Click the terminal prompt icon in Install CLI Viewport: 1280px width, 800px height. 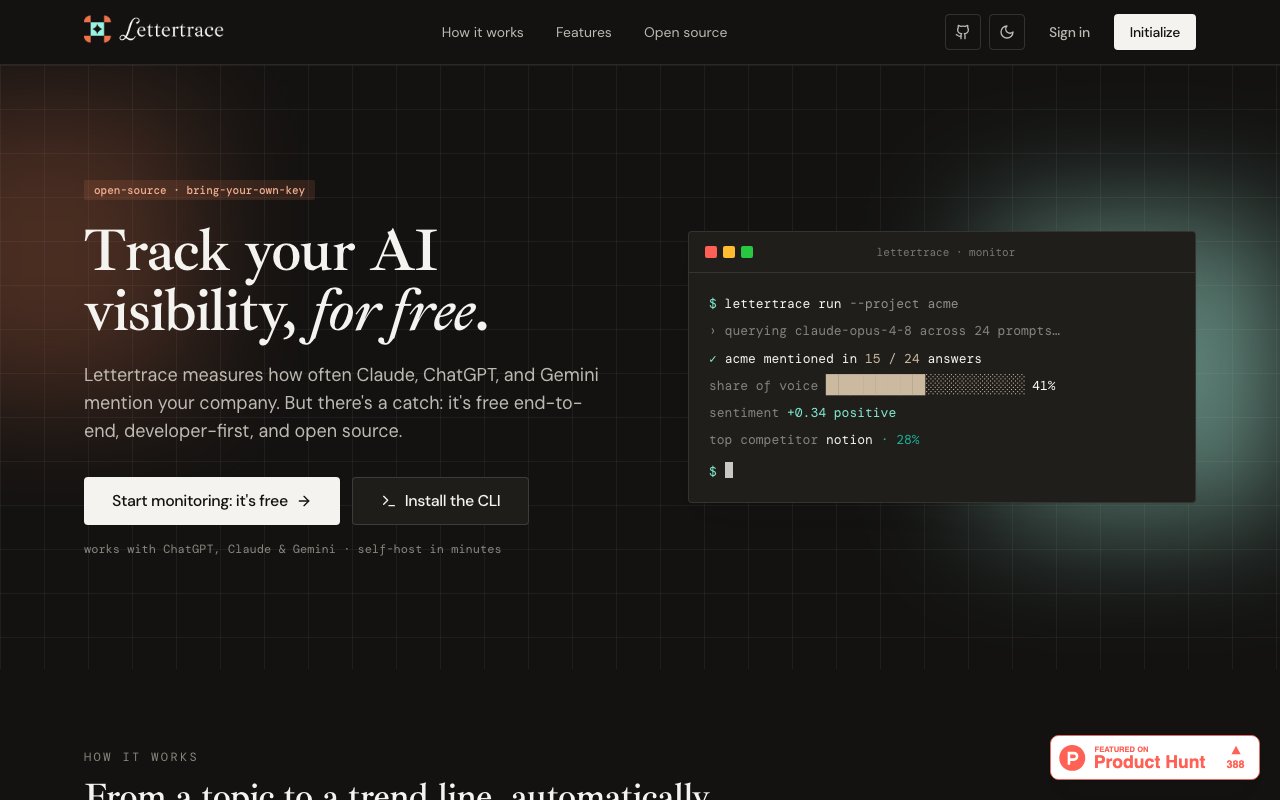coord(389,501)
